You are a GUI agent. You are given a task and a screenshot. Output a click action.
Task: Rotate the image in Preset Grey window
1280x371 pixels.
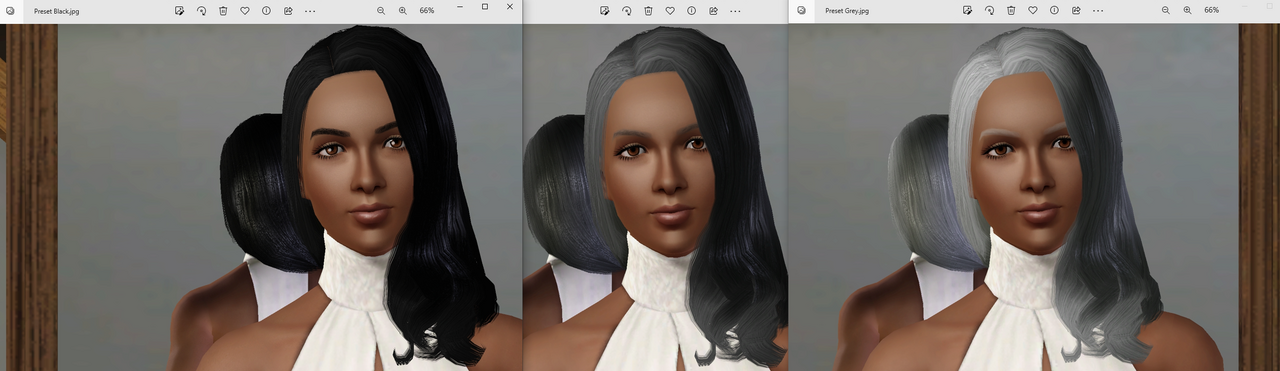pyautogui.click(x=990, y=10)
